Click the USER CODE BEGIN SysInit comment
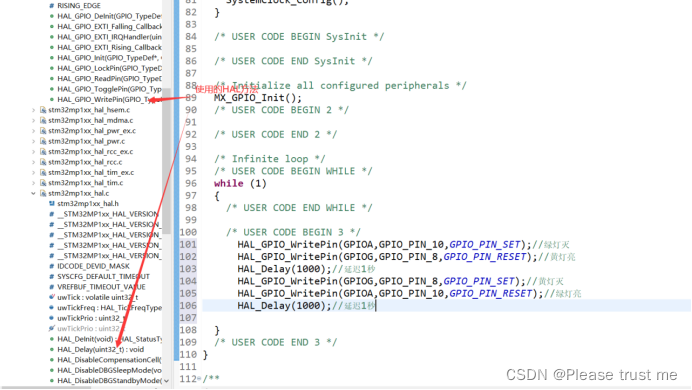Image resolution: width=692 pixels, height=390 pixels. coord(299,37)
